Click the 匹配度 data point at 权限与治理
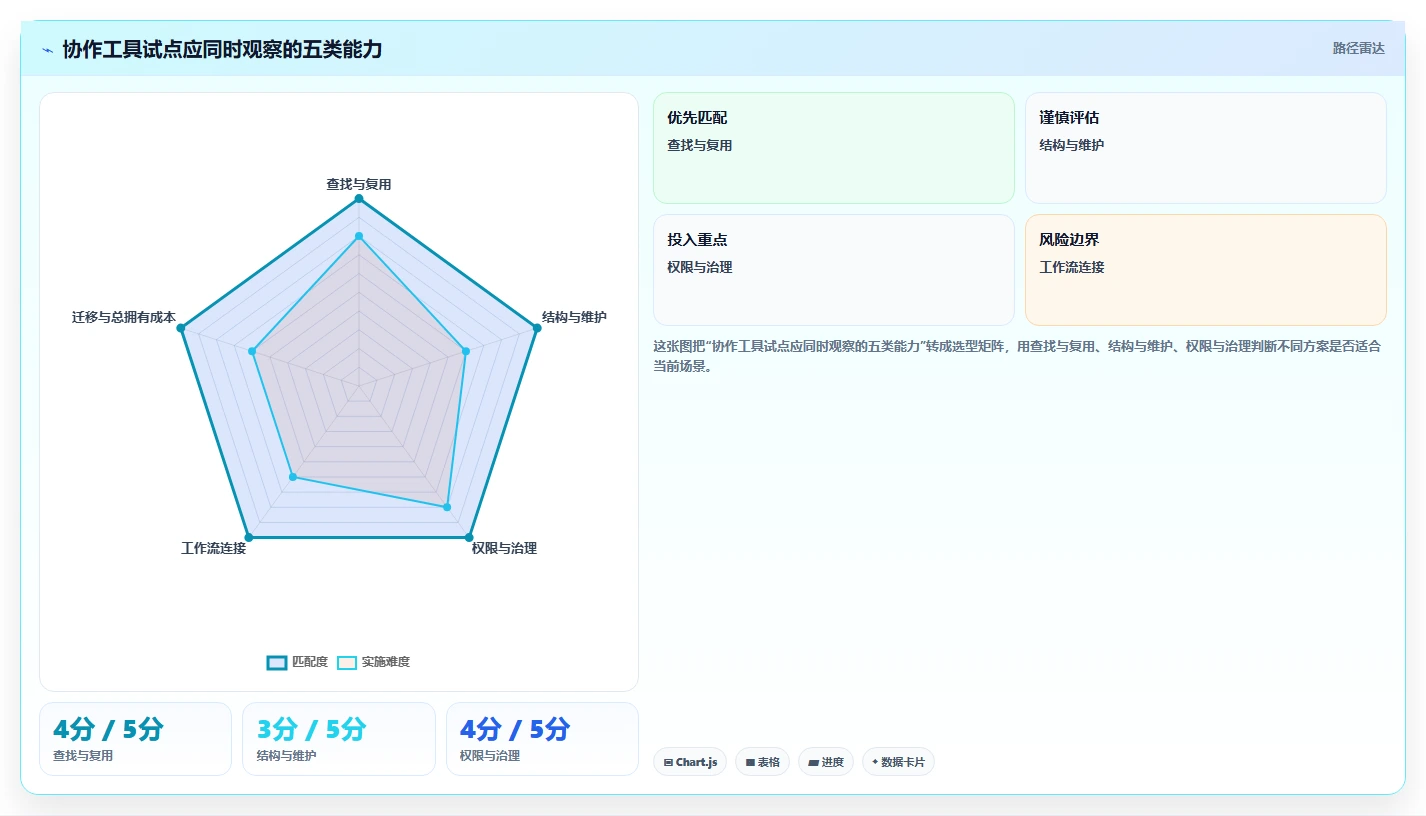 pyautogui.click(x=469, y=537)
